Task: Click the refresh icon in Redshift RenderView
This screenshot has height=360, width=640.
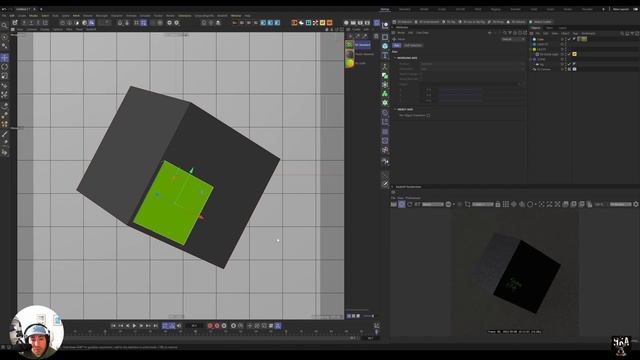Action: 410,204
